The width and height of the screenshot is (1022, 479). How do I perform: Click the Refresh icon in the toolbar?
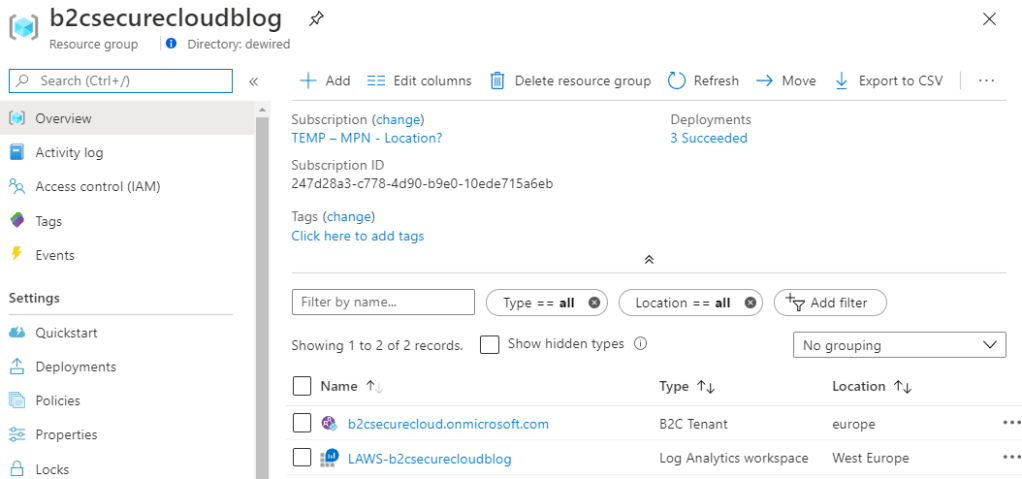677,81
